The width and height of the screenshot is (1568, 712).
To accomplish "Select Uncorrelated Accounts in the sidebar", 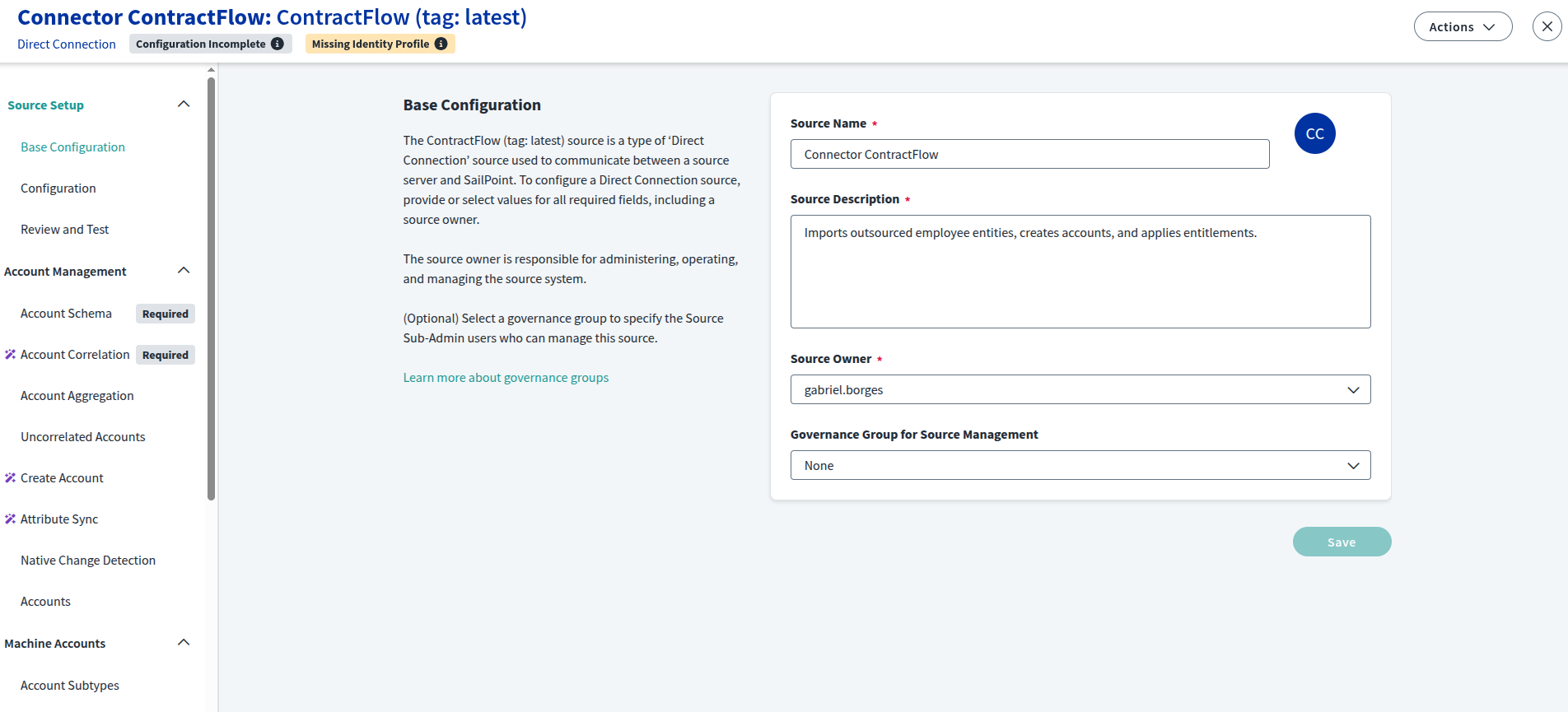I will 82,437.
